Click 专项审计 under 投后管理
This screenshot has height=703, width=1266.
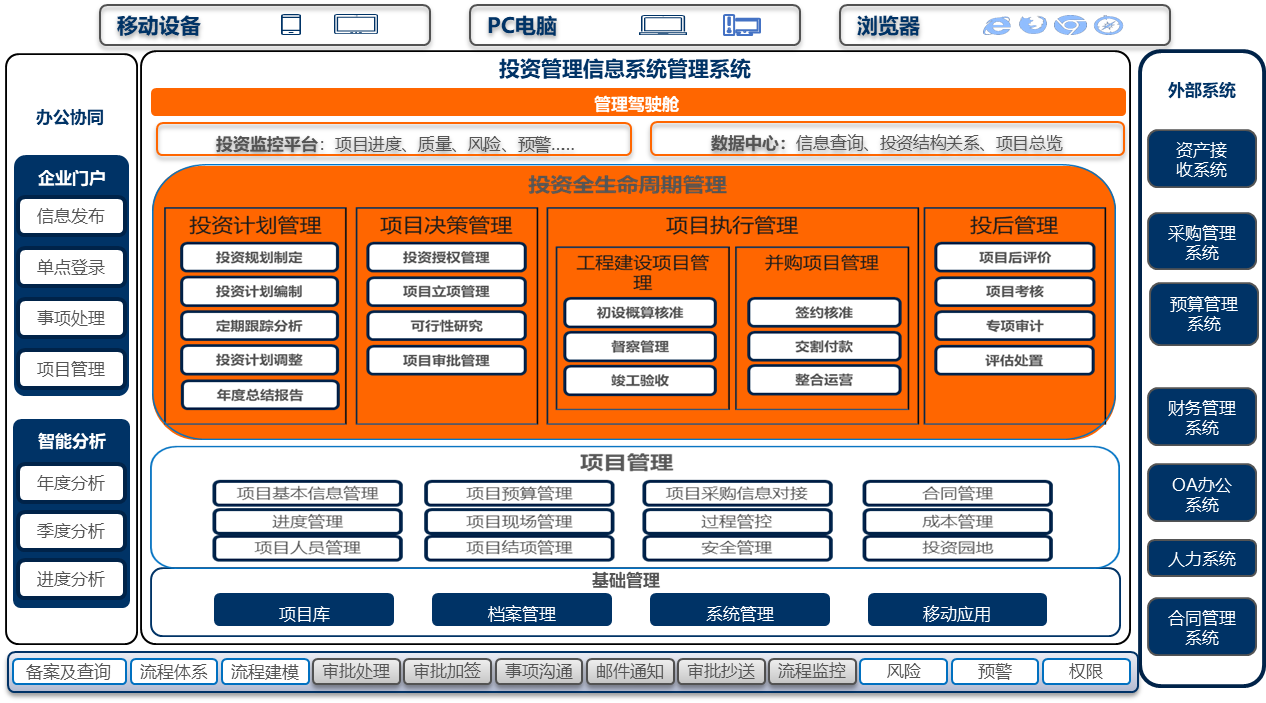pos(1014,326)
